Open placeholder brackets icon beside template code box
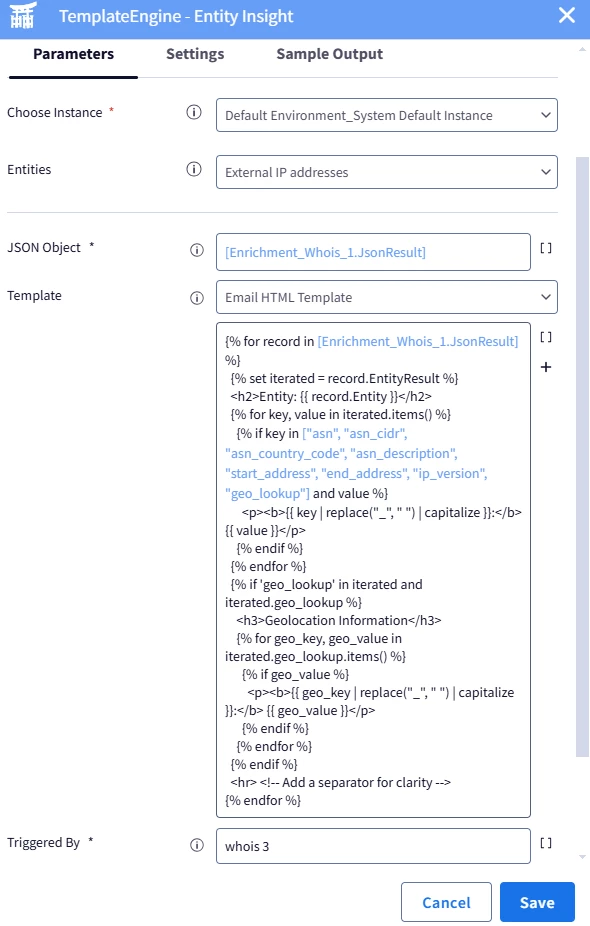 [x=546, y=337]
